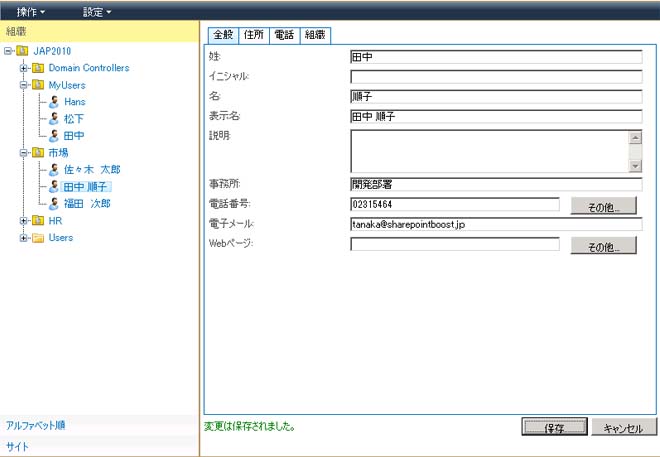Open the 操作 menu
660x457 pixels.
pos(30,12)
